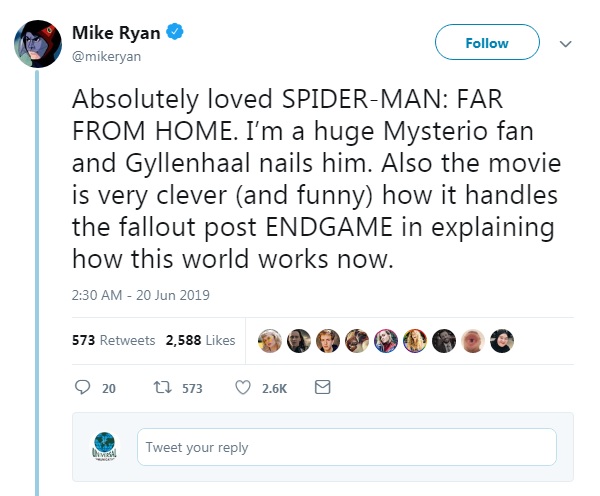
Task: Click the first liker avatar in row
Action: tap(269, 340)
